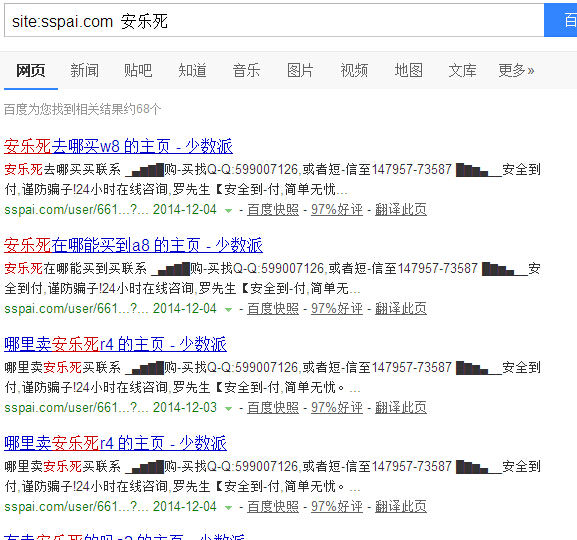
Task: Click 翻译此页 for 安乐死在哪能买到a8 result
Action: (401, 309)
